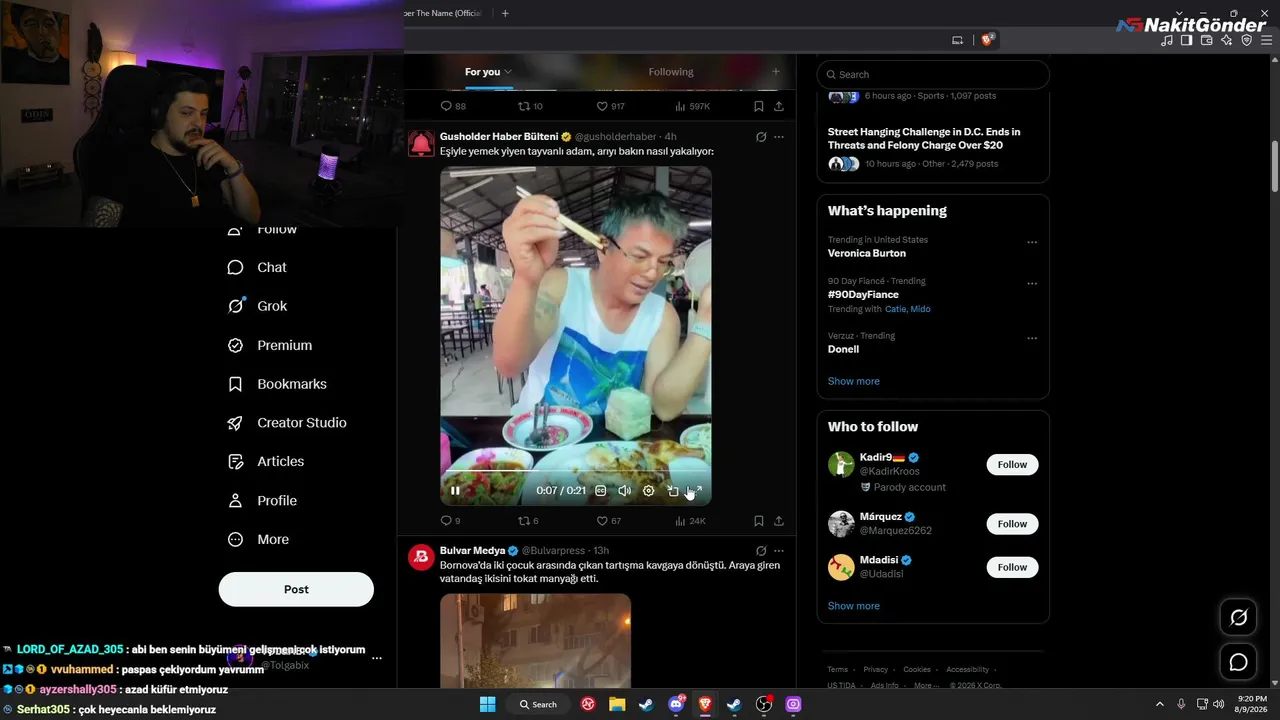
Task: Go to Profile in the sidebar
Action: click(x=262, y=500)
